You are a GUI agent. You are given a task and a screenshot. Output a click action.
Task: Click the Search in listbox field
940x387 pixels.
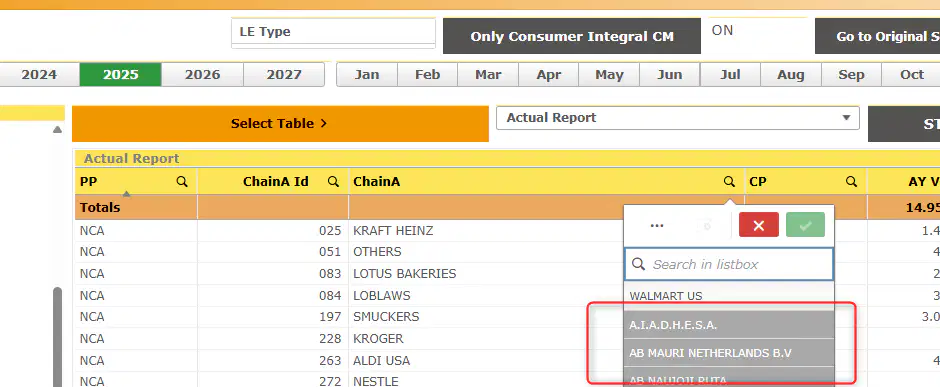tap(729, 264)
